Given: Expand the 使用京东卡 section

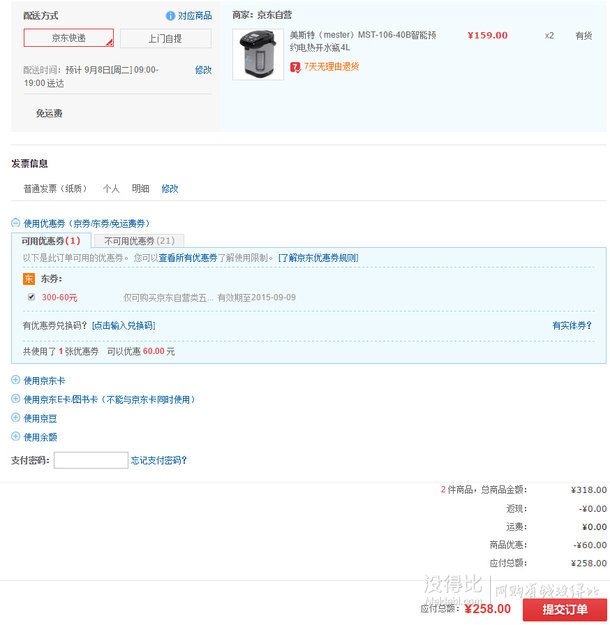Looking at the screenshot, I should tap(16, 380).
